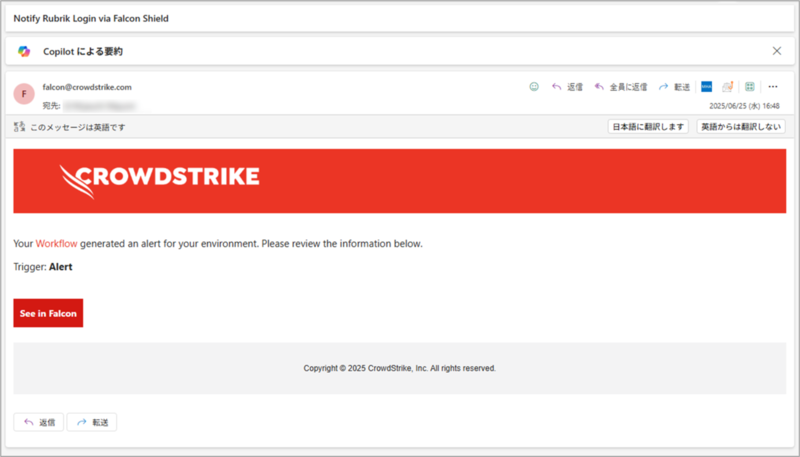This screenshot has width=800, height=457.
Task: Reply using the header 返信 button
Action: click(567, 87)
